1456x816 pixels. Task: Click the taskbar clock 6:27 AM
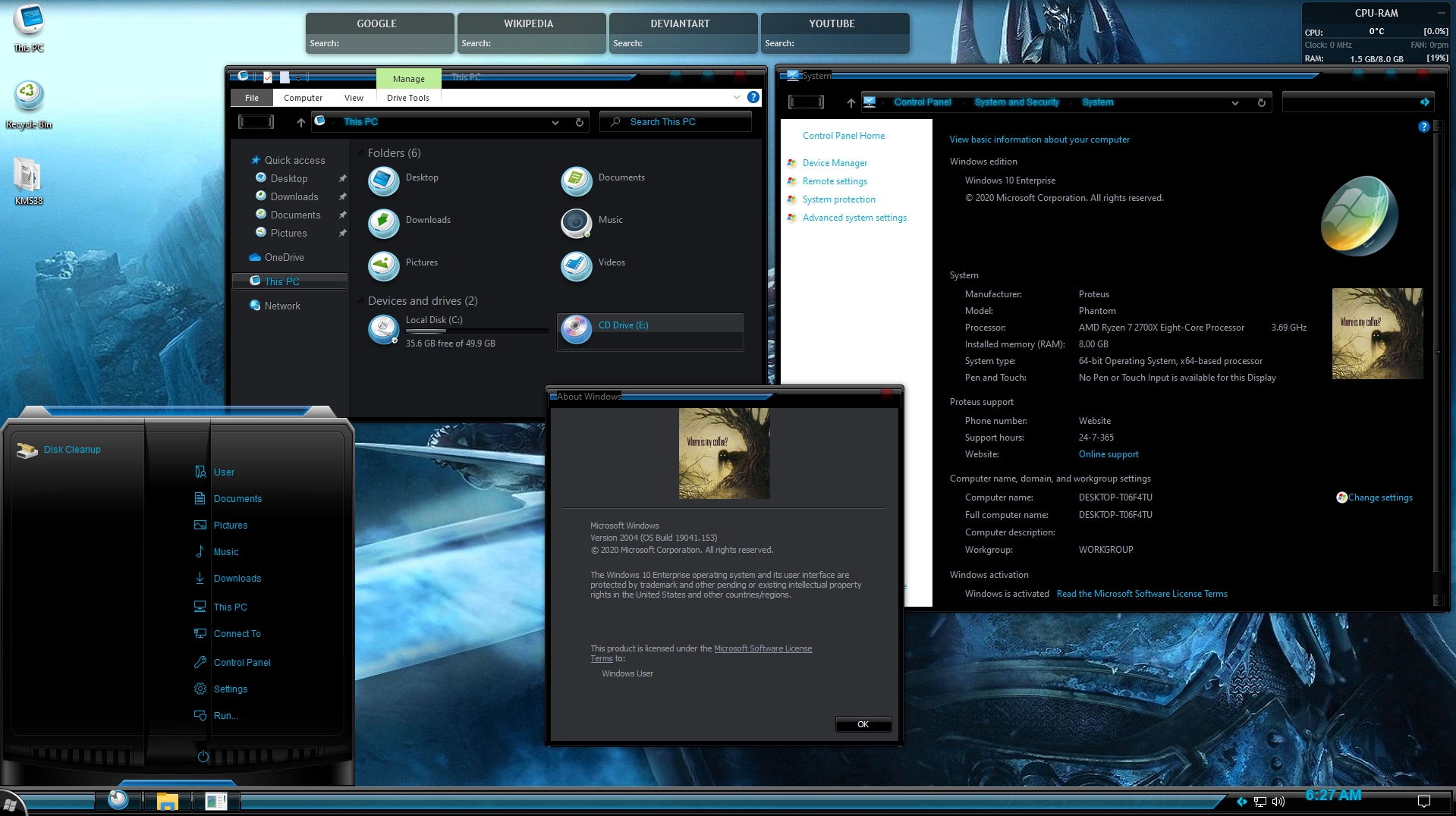(x=1333, y=796)
